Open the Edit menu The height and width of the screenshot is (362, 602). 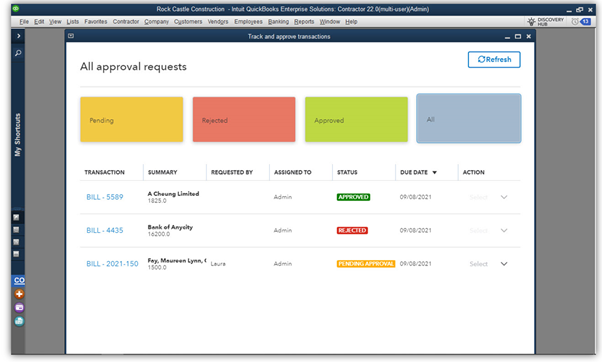39,21
